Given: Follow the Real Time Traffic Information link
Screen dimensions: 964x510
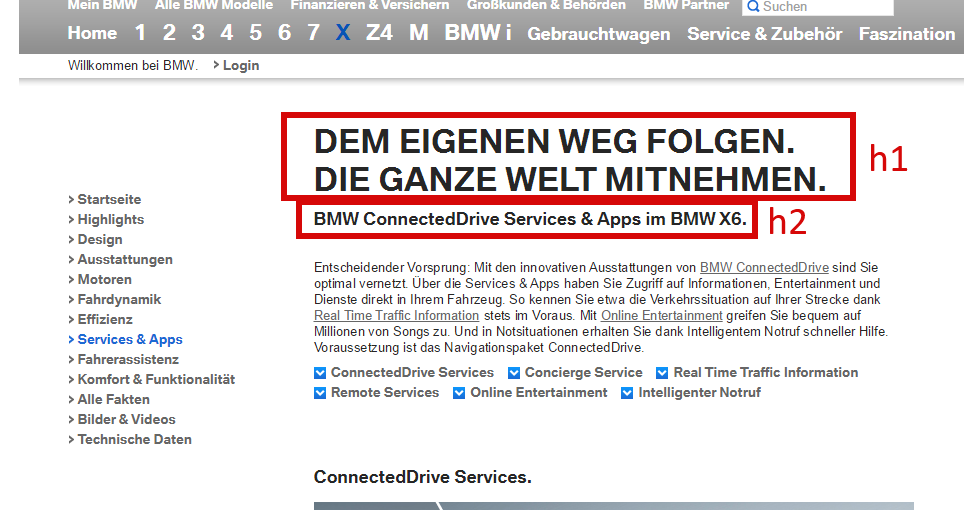Looking at the screenshot, I should pos(397,315).
